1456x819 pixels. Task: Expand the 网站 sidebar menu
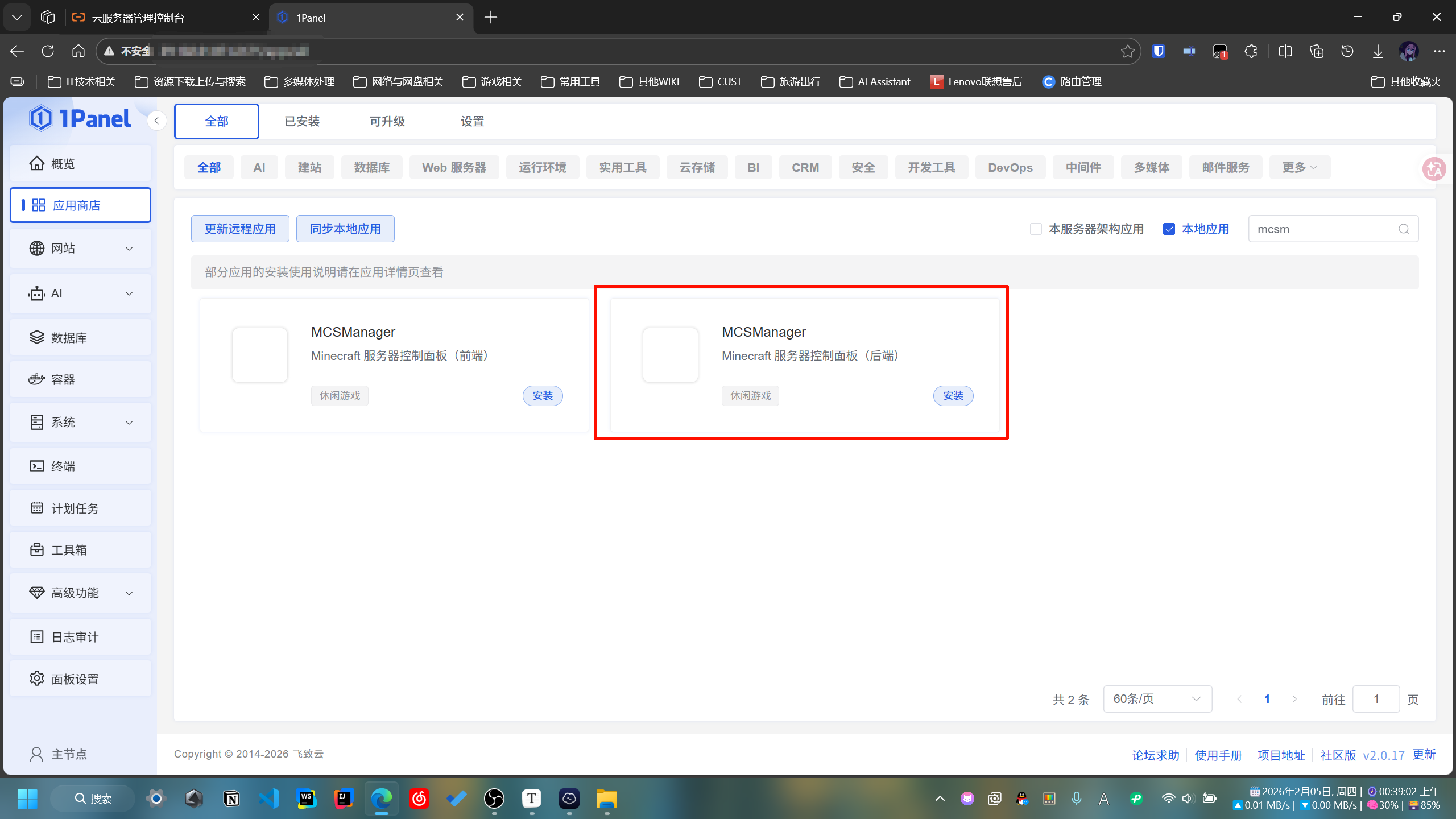(129, 249)
